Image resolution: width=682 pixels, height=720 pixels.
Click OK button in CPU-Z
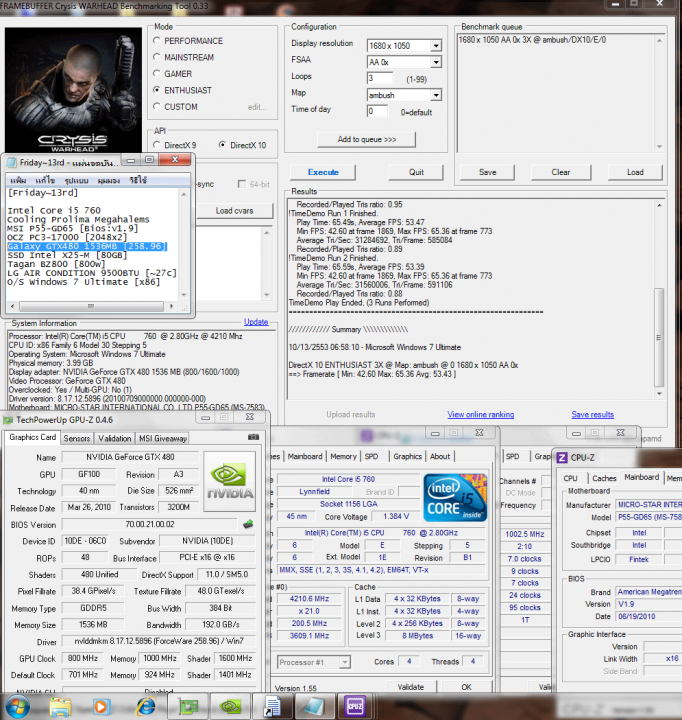[x=466, y=687]
